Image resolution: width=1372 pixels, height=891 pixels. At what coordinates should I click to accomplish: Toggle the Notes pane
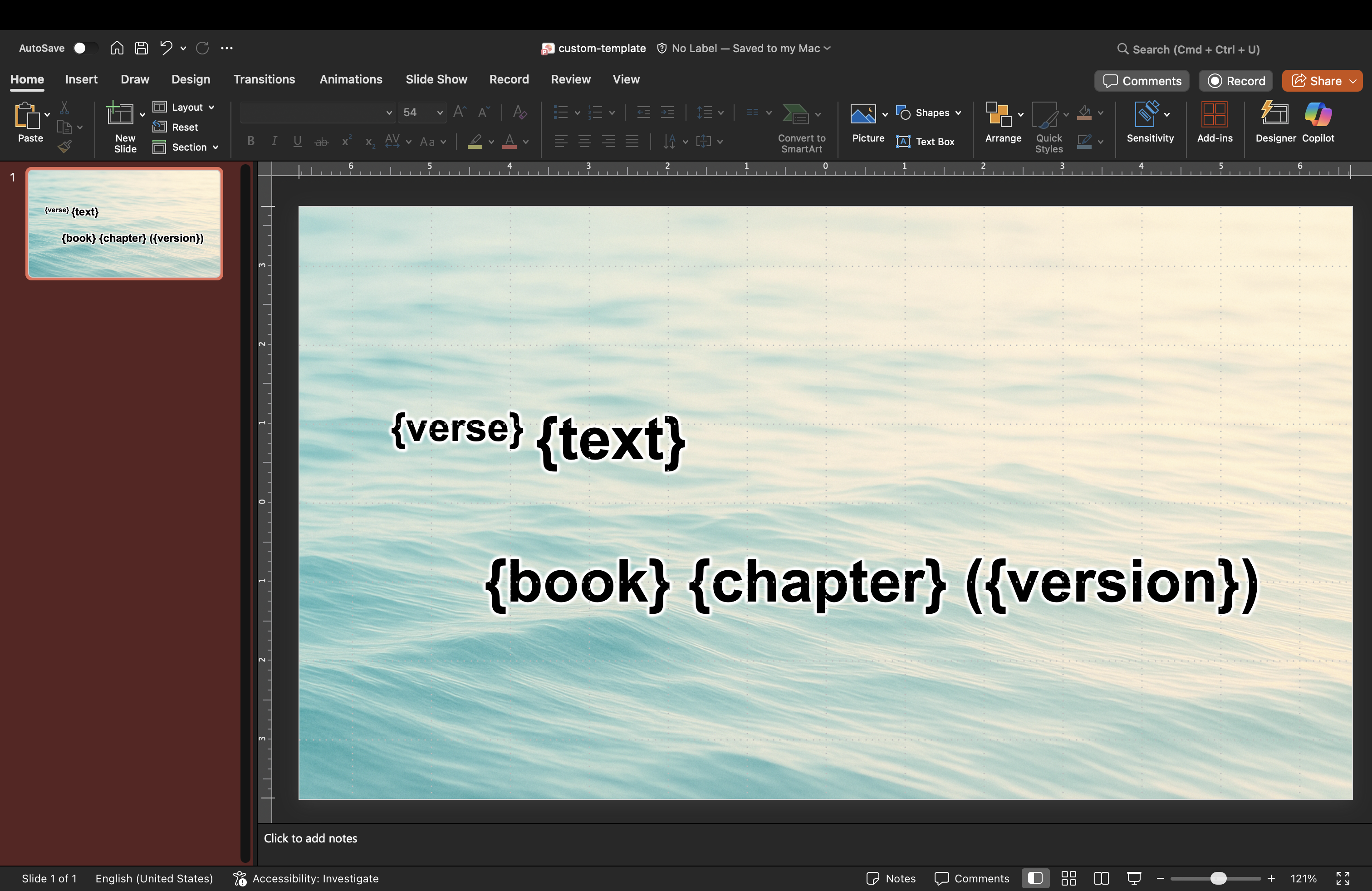891,878
